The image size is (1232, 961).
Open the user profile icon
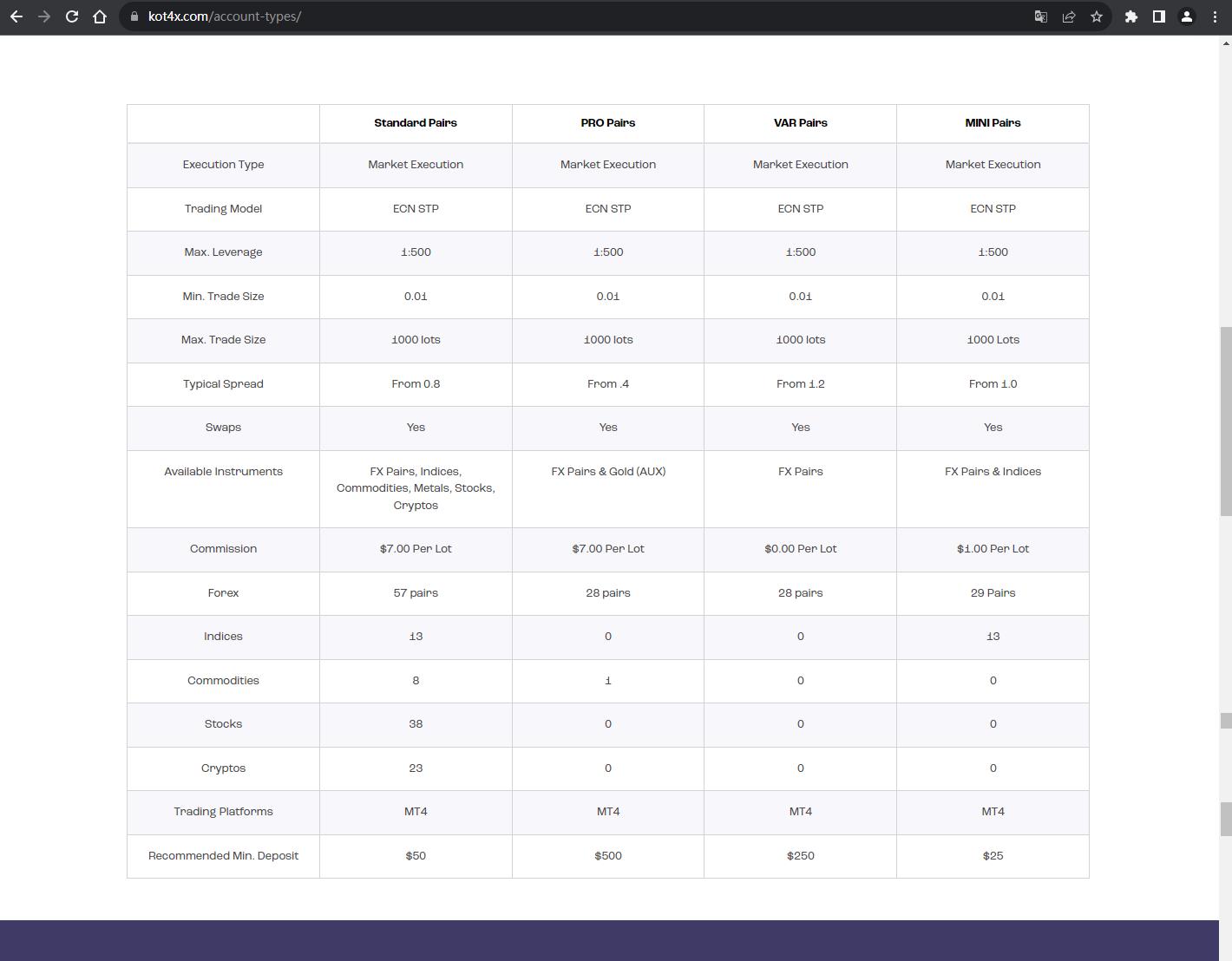pyautogui.click(x=1187, y=16)
